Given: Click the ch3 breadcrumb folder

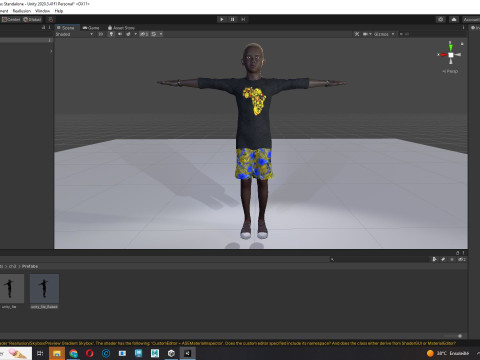Looking at the screenshot, I should 13,266.
